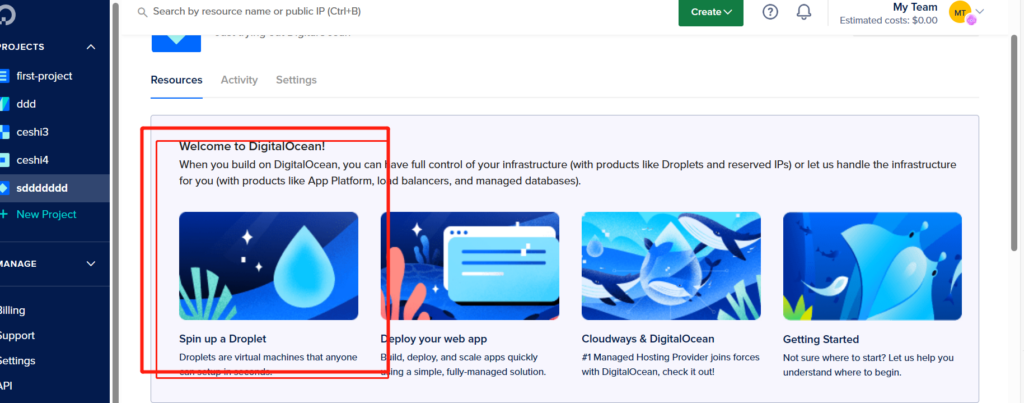Collapse the Projects section chevron
This screenshot has width=1024, height=403.
pos(91,47)
